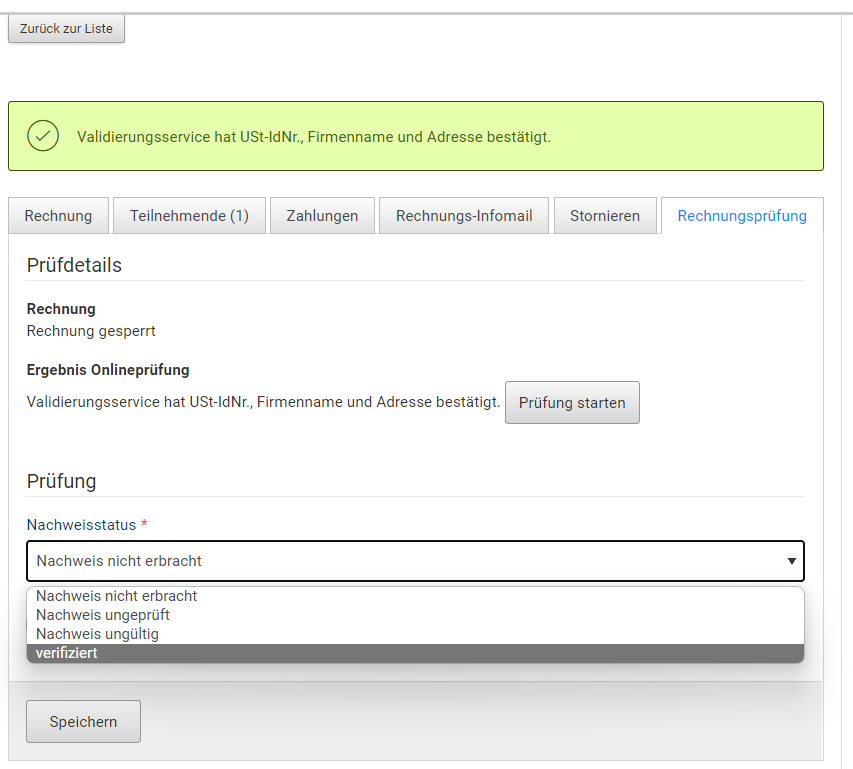Click the green checkmark confirmation icon
Viewport: 853px width, 769px height.
pyautogui.click(x=42, y=136)
